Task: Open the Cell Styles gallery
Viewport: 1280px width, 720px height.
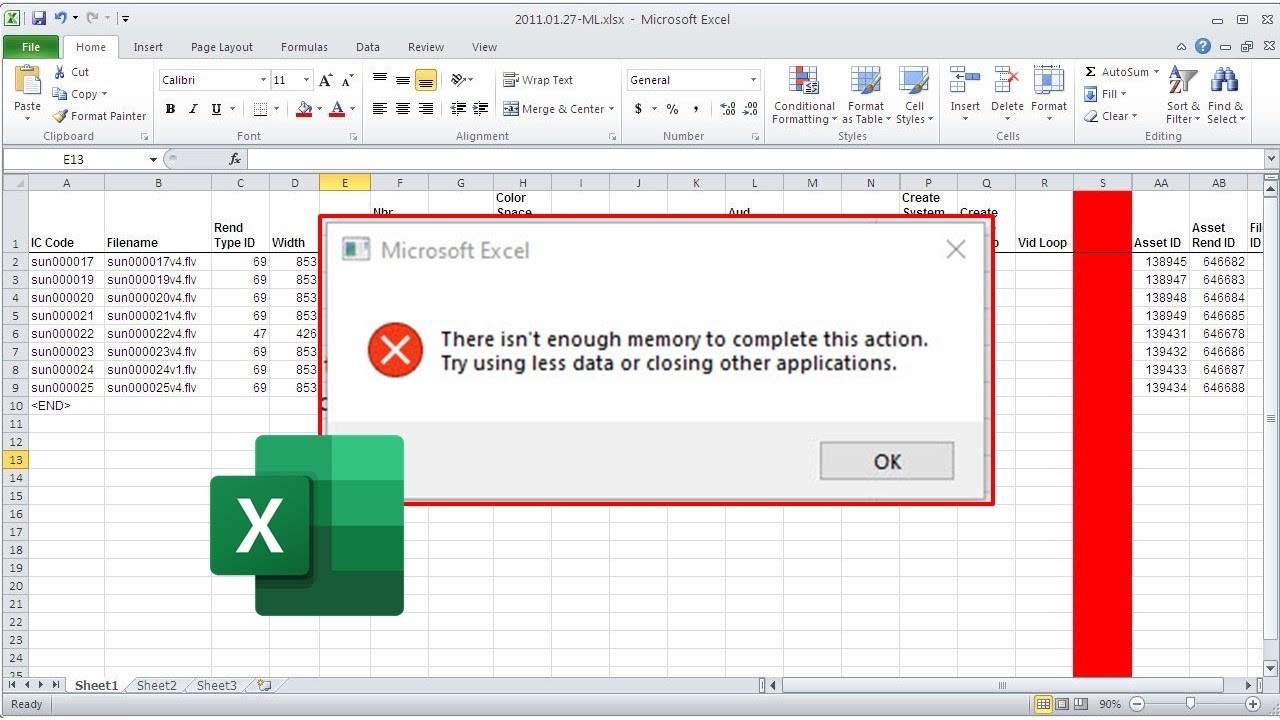Action: click(914, 96)
